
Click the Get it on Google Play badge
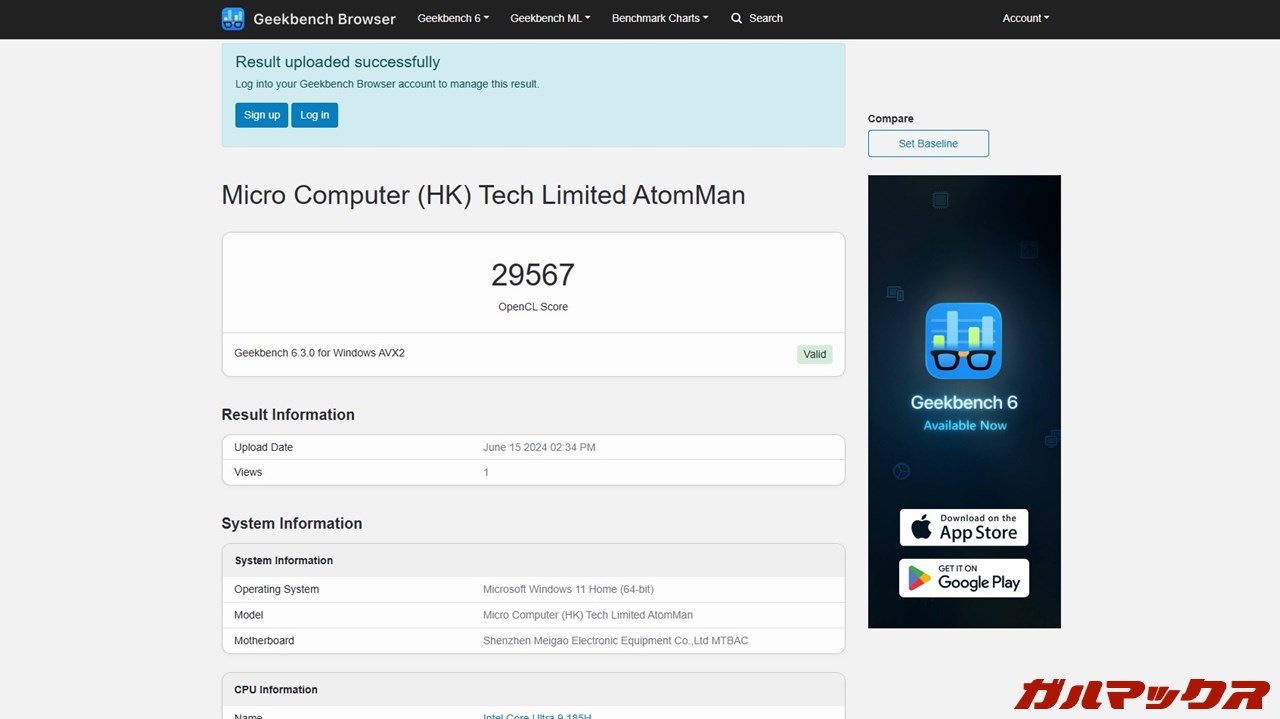(x=963, y=578)
